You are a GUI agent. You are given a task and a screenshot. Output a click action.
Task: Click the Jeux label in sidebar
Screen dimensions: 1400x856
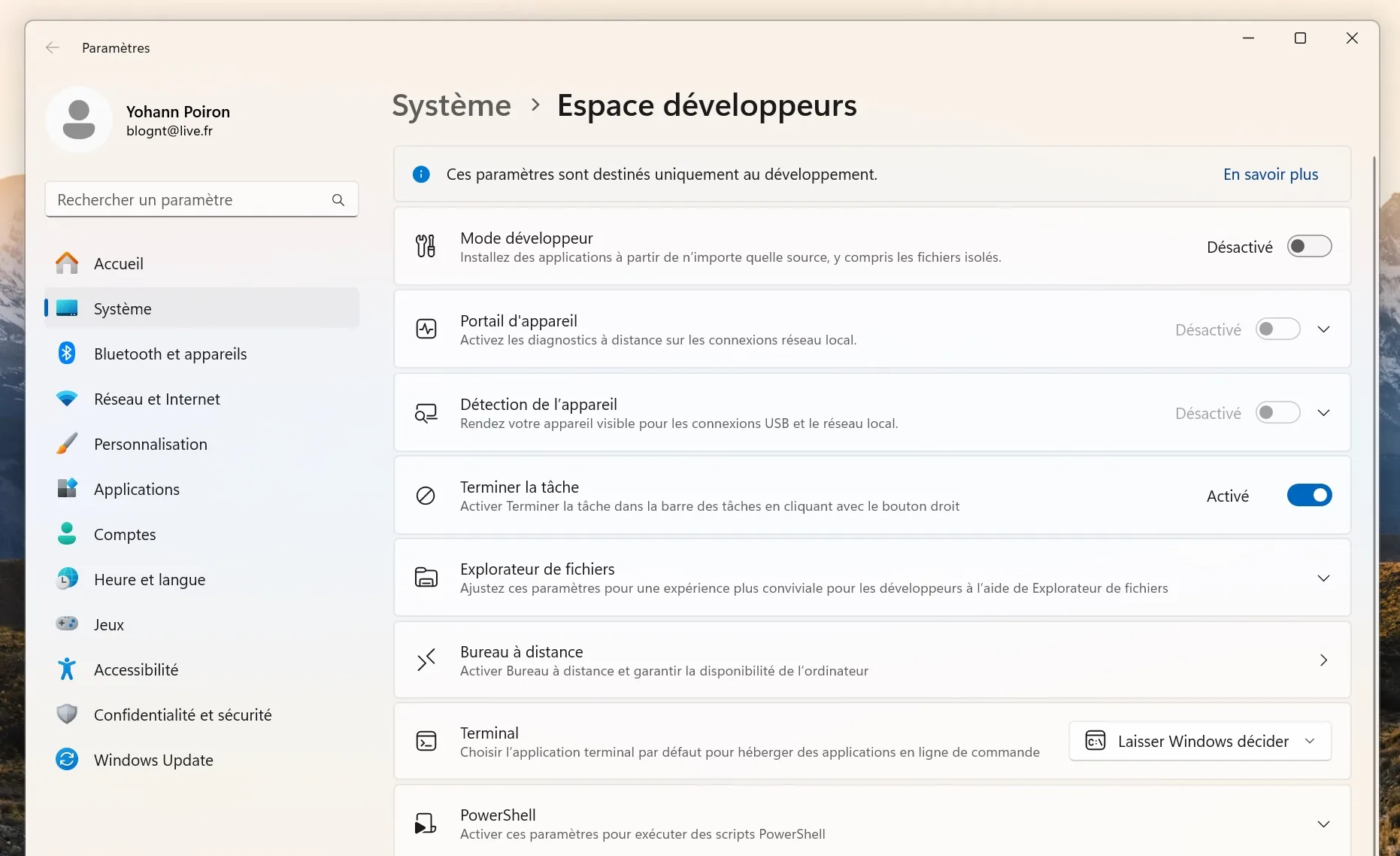109,624
